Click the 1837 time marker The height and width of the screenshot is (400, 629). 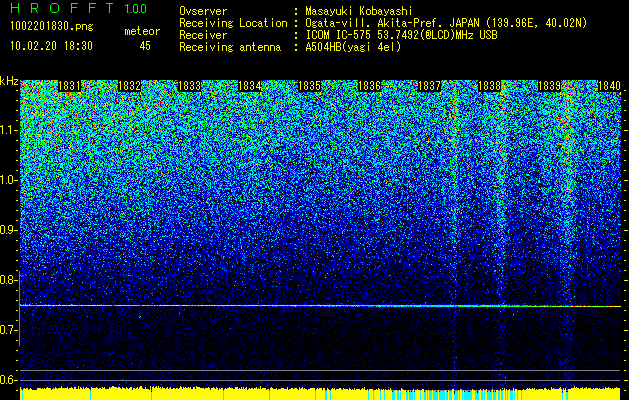[429, 86]
